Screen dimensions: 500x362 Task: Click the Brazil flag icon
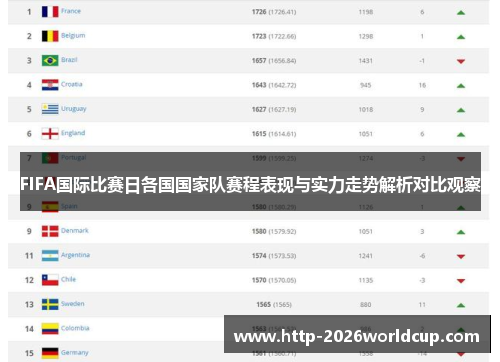point(50,60)
